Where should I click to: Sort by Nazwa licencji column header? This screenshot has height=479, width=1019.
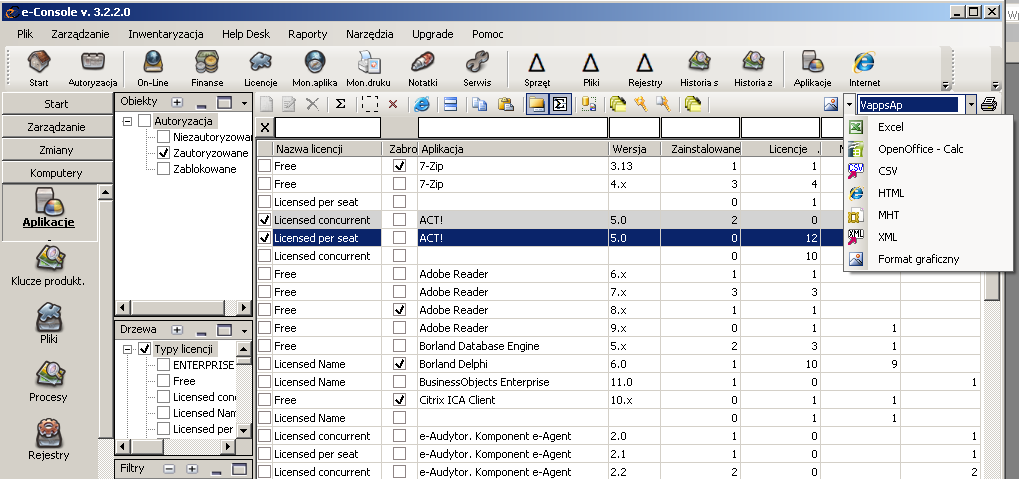pyautogui.click(x=328, y=149)
